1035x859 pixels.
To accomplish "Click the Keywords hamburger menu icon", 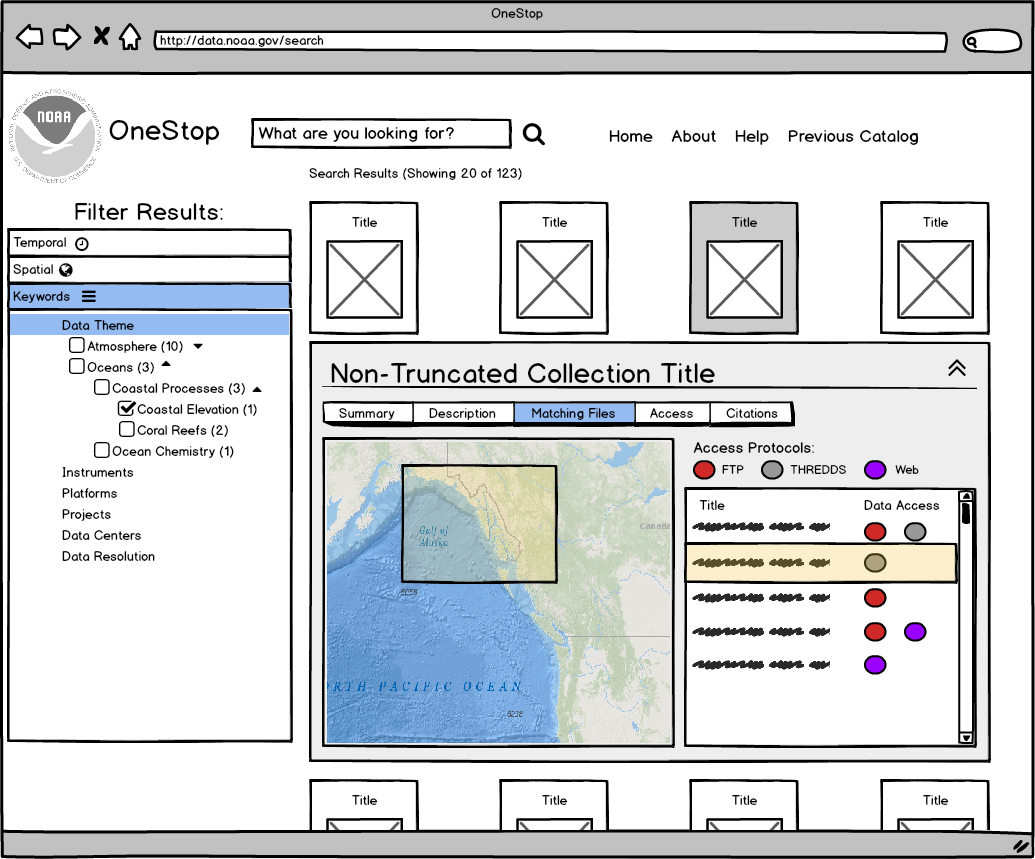I will 88,296.
